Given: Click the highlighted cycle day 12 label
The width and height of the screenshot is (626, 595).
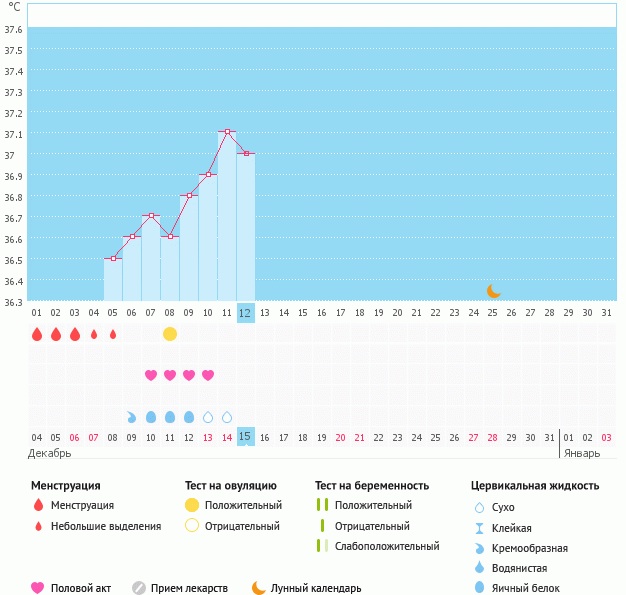Looking at the screenshot, I should [246, 313].
